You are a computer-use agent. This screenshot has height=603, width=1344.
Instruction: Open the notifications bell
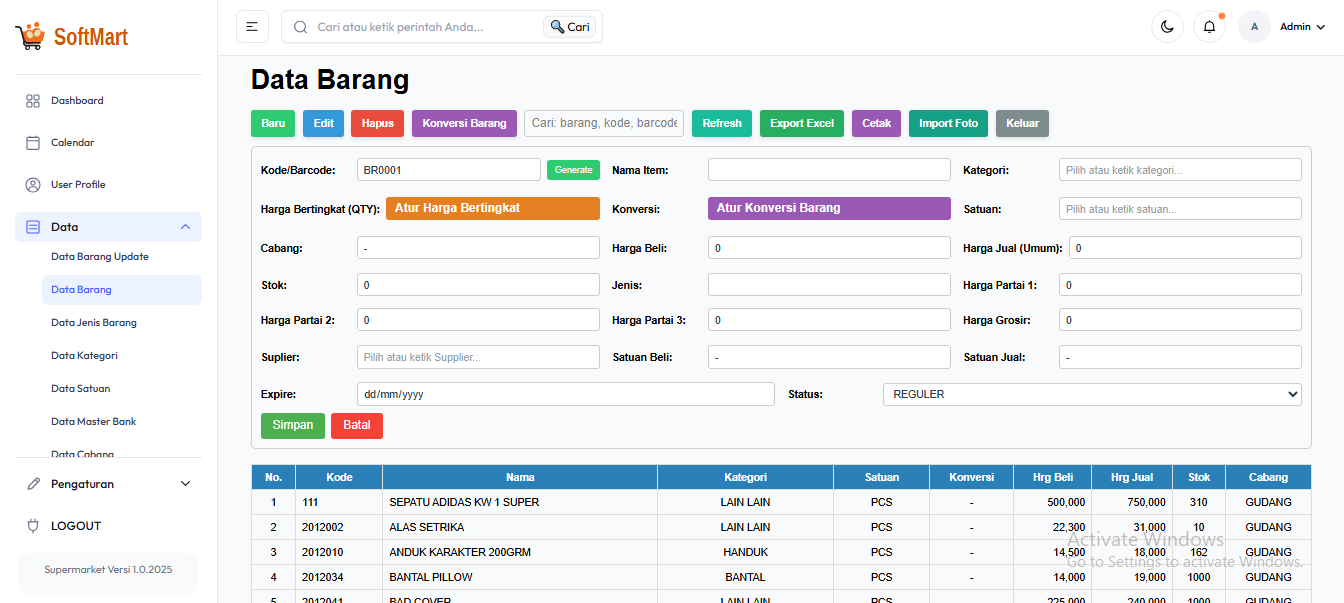1209,27
